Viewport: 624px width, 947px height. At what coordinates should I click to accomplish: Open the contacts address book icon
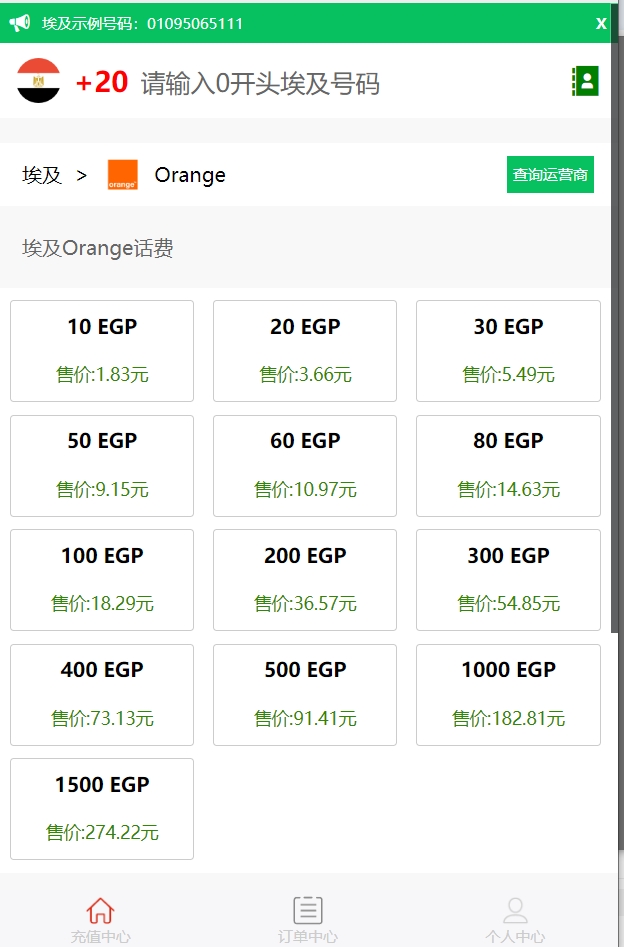pos(585,81)
